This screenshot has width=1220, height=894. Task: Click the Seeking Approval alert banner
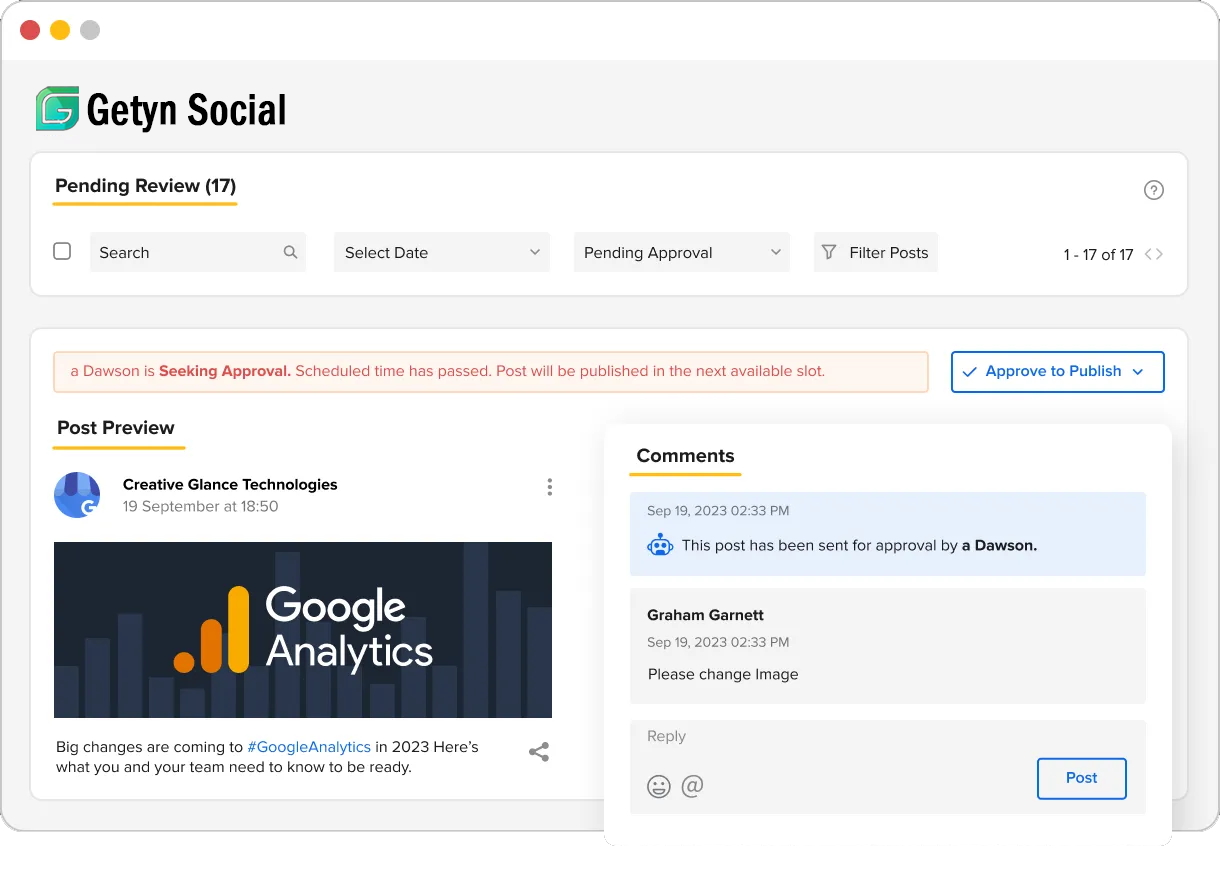pos(491,371)
